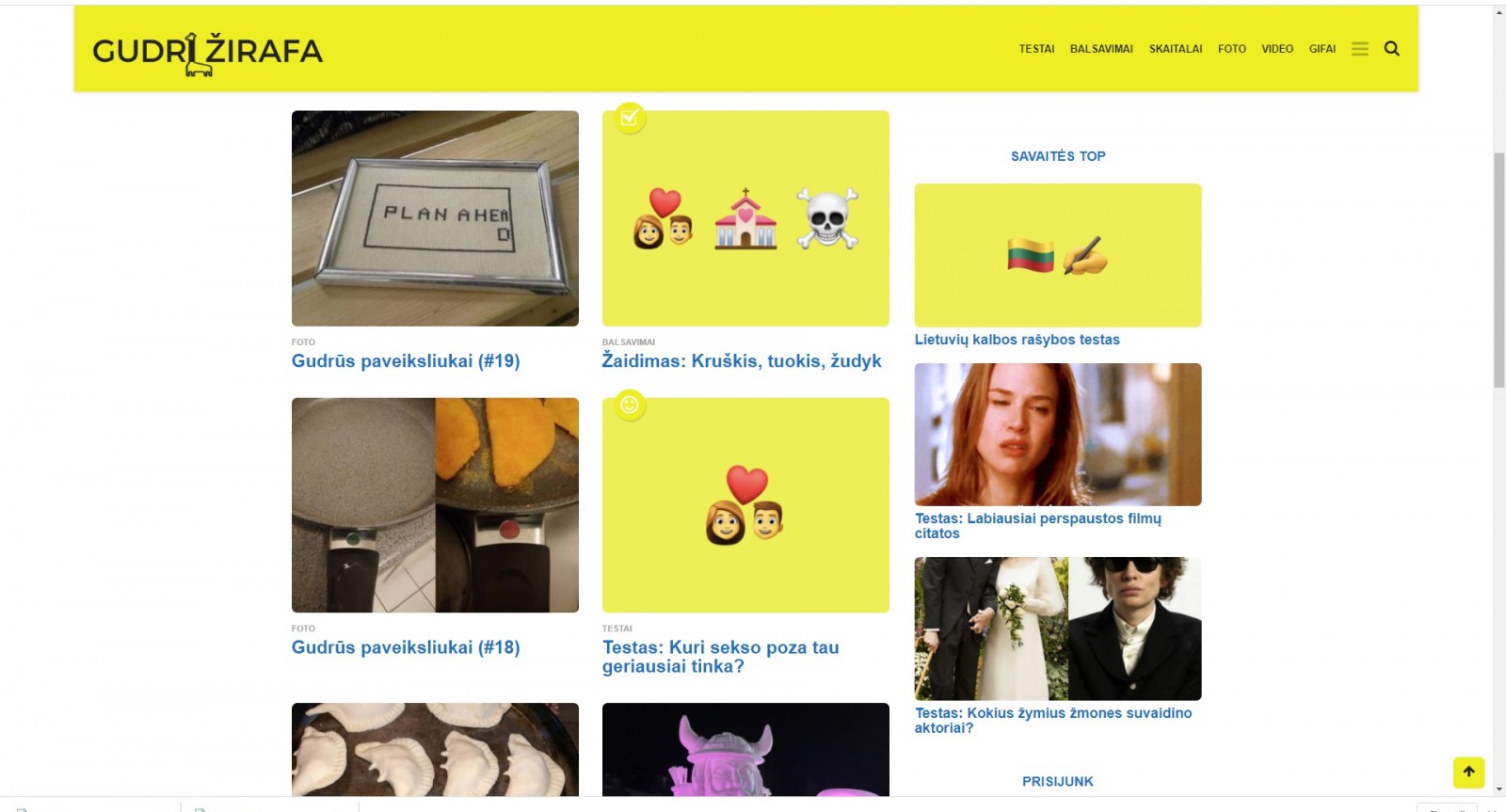Screen dimensions: 1506x812
Task: Go to the SKAITALAI section
Action: point(1176,49)
